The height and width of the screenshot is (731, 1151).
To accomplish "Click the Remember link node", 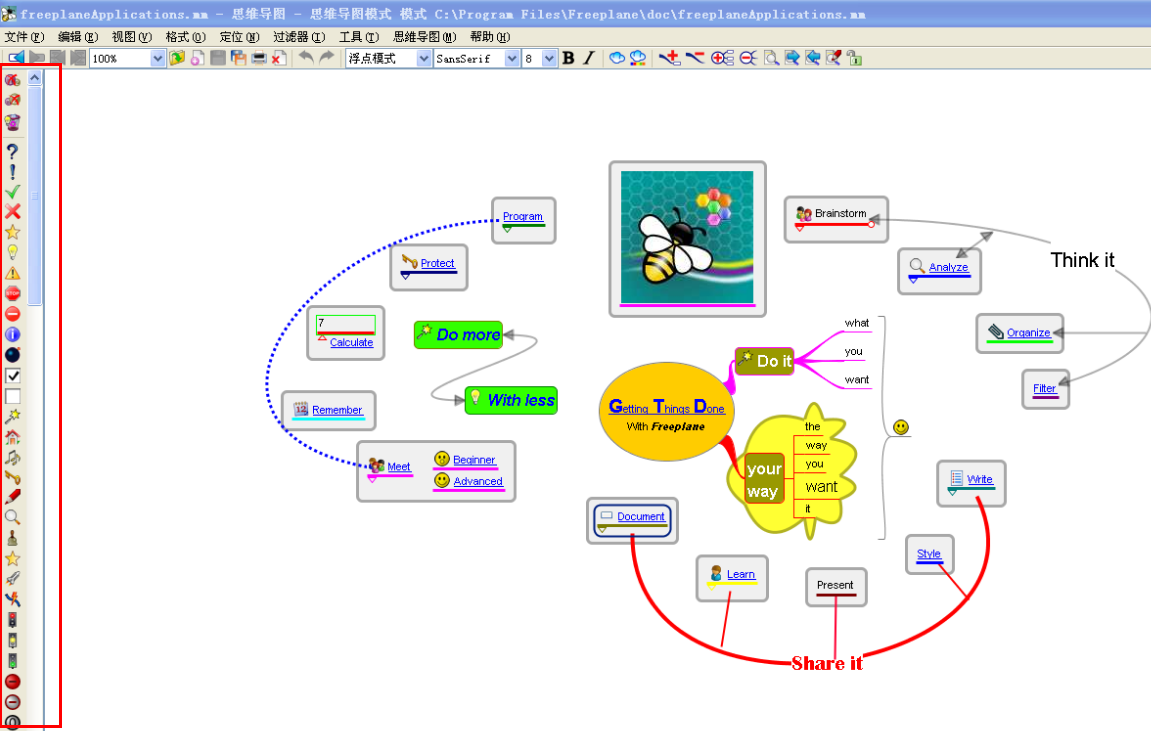I will pyautogui.click(x=337, y=410).
